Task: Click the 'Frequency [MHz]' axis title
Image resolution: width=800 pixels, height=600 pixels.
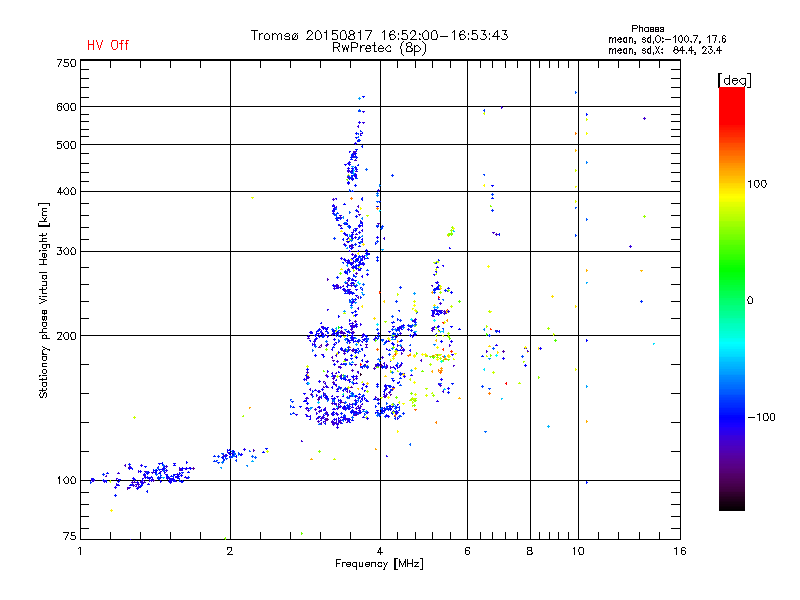Action: 379,564
